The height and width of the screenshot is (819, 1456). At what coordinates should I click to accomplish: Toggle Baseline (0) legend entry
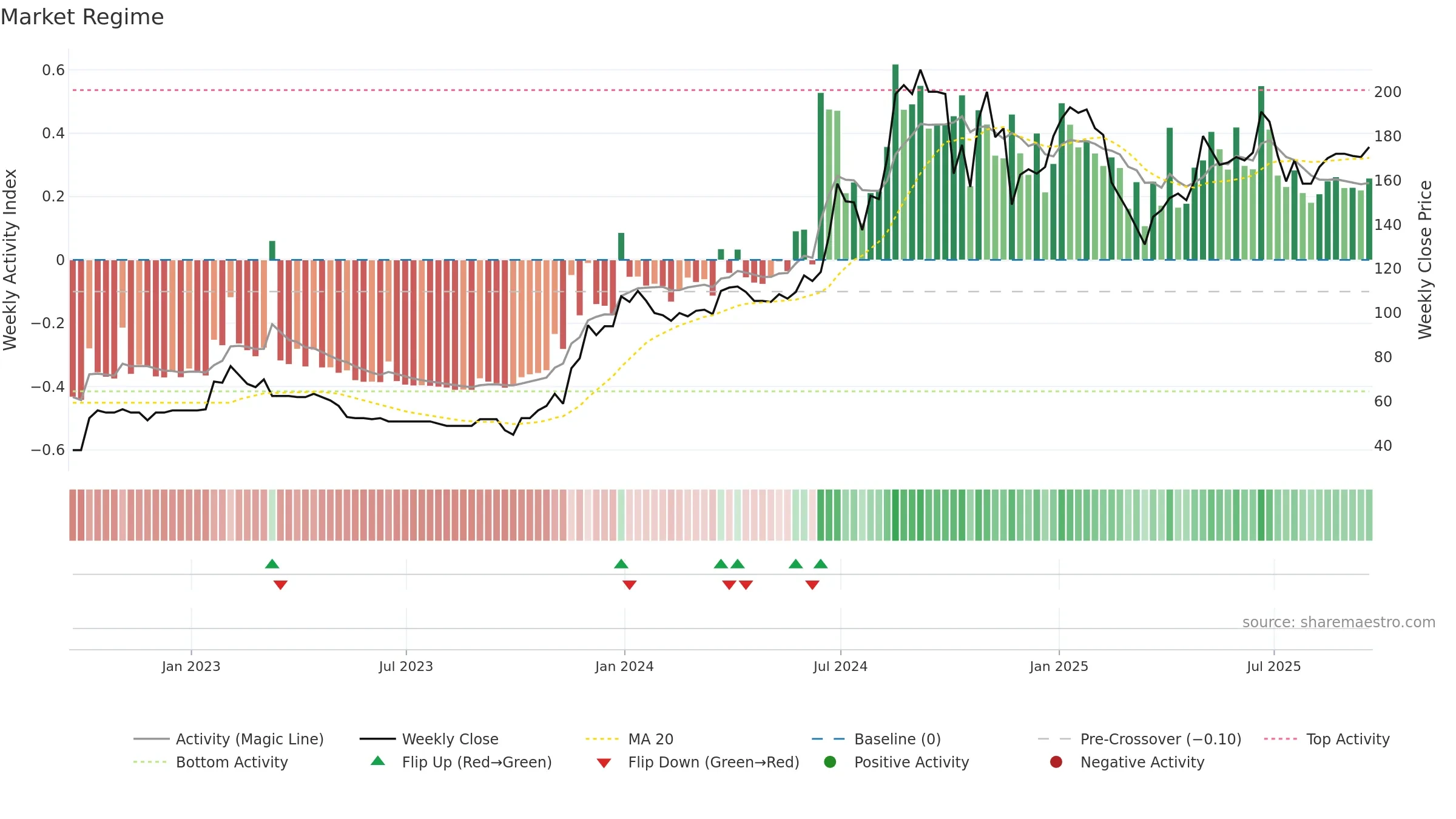point(876,739)
